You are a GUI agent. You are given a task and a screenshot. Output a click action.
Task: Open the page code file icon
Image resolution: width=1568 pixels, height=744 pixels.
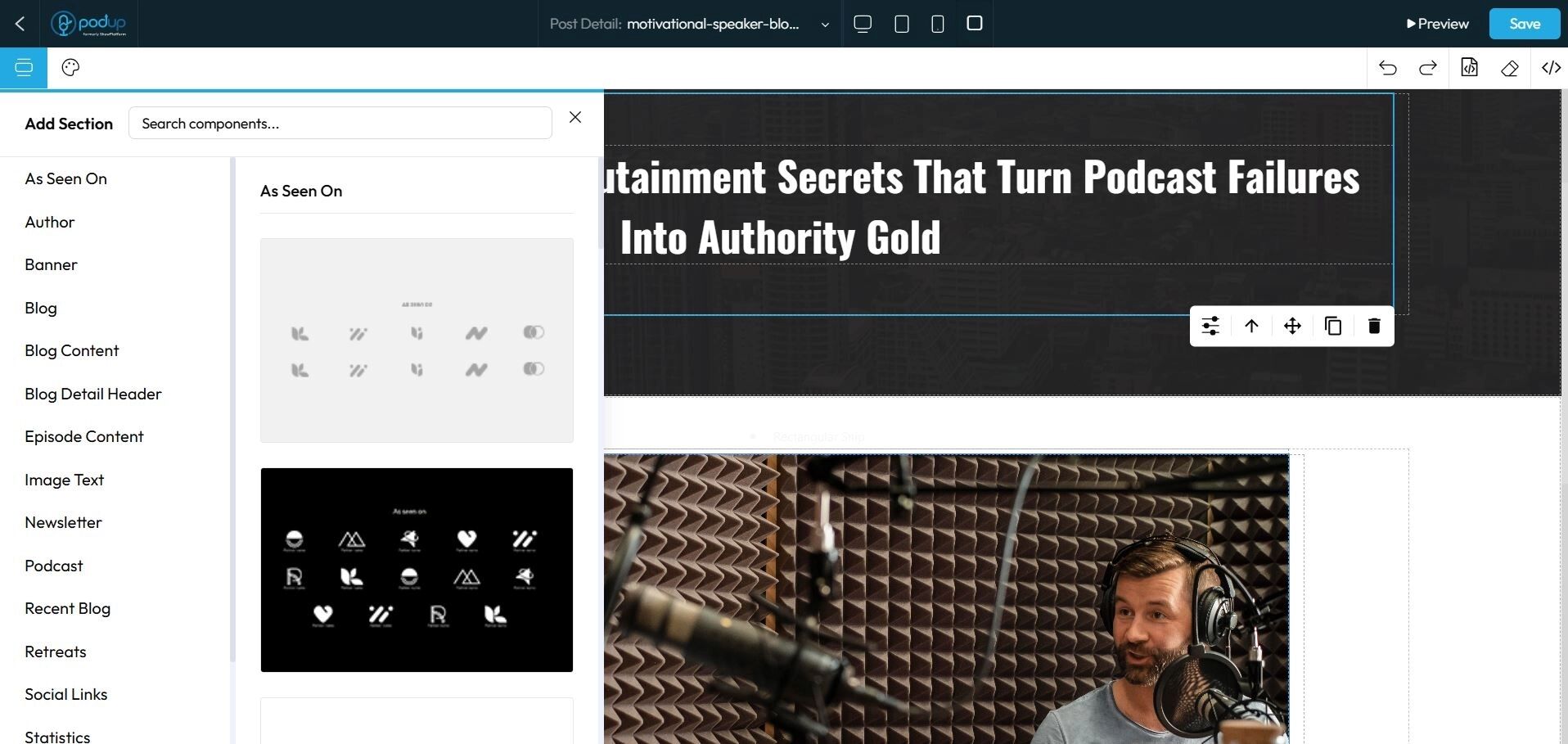point(1470,67)
